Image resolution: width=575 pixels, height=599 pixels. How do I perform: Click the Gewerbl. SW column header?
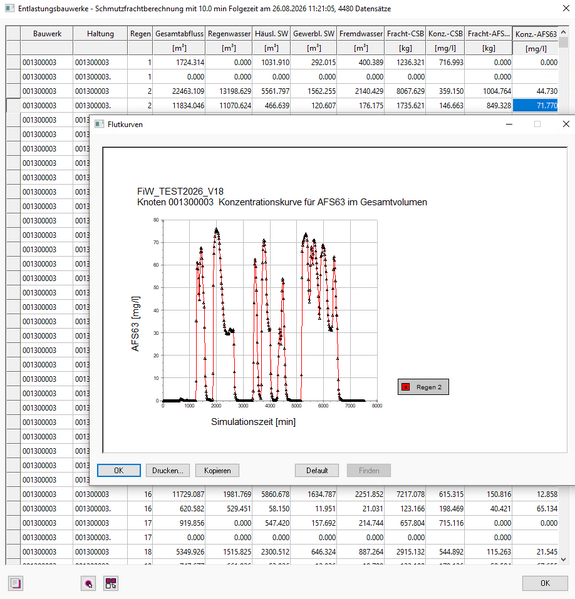[314, 34]
